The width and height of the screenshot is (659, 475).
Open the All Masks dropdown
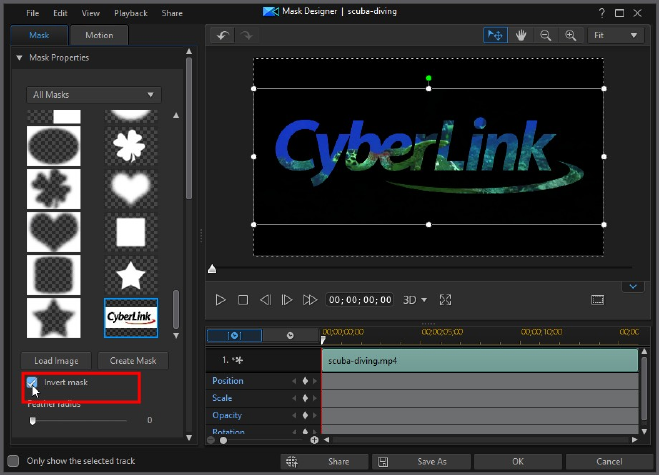94,95
